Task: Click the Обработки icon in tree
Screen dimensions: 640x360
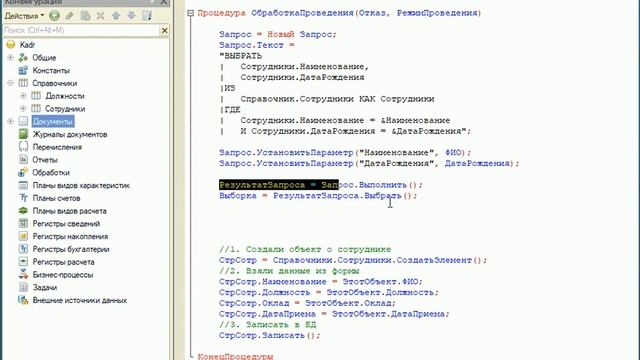Action: (x=23, y=172)
